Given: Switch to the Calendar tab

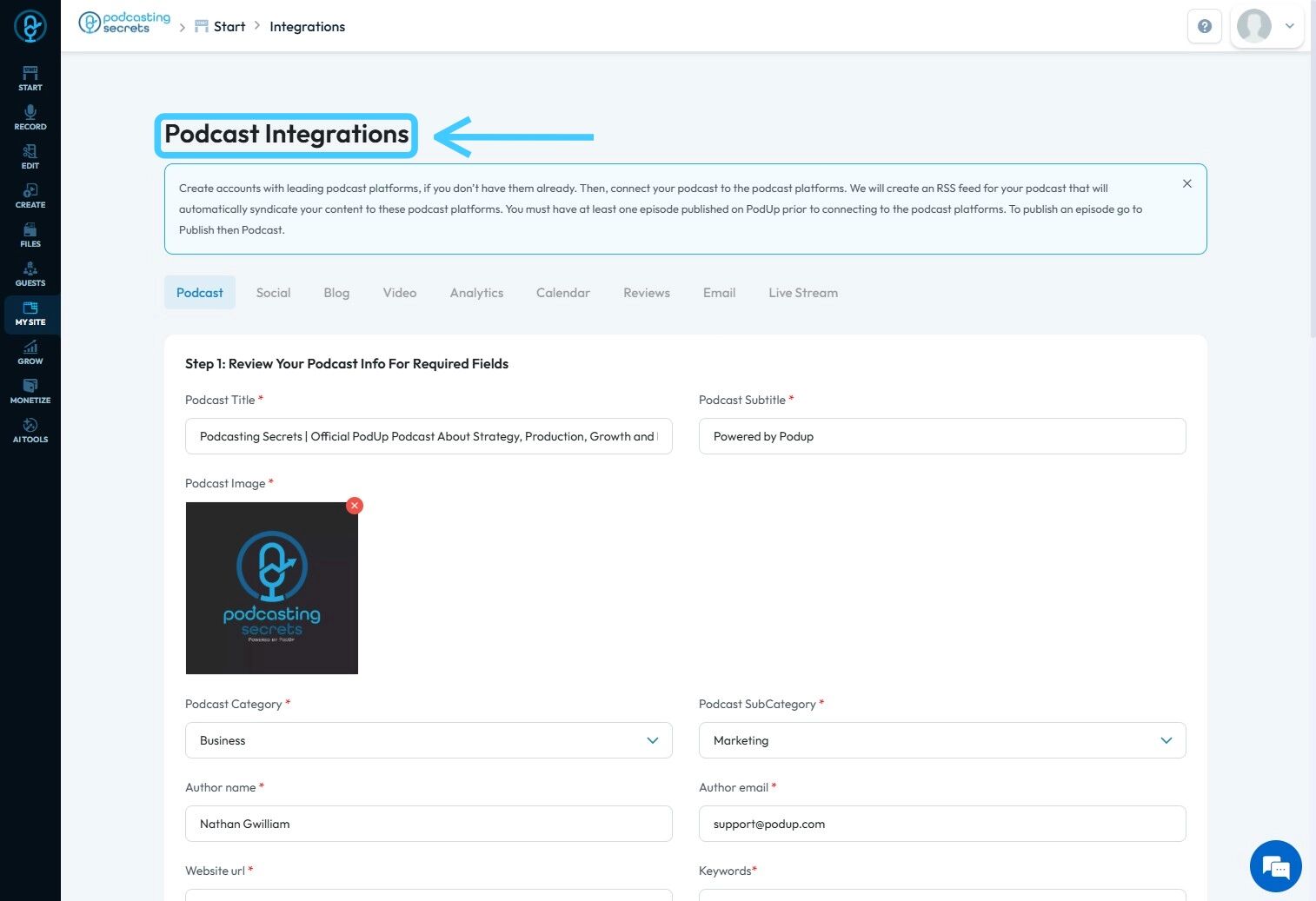Looking at the screenshot, I should [563, 293].
